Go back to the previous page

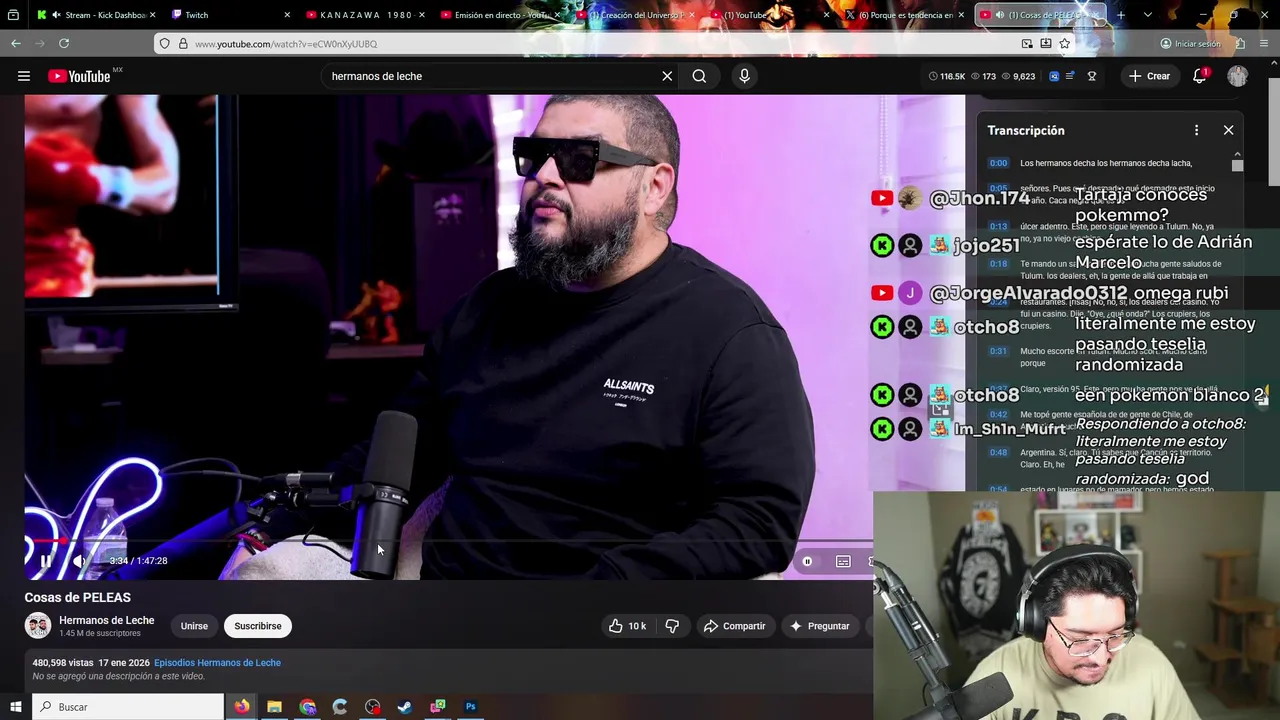[x=16, y=44]
